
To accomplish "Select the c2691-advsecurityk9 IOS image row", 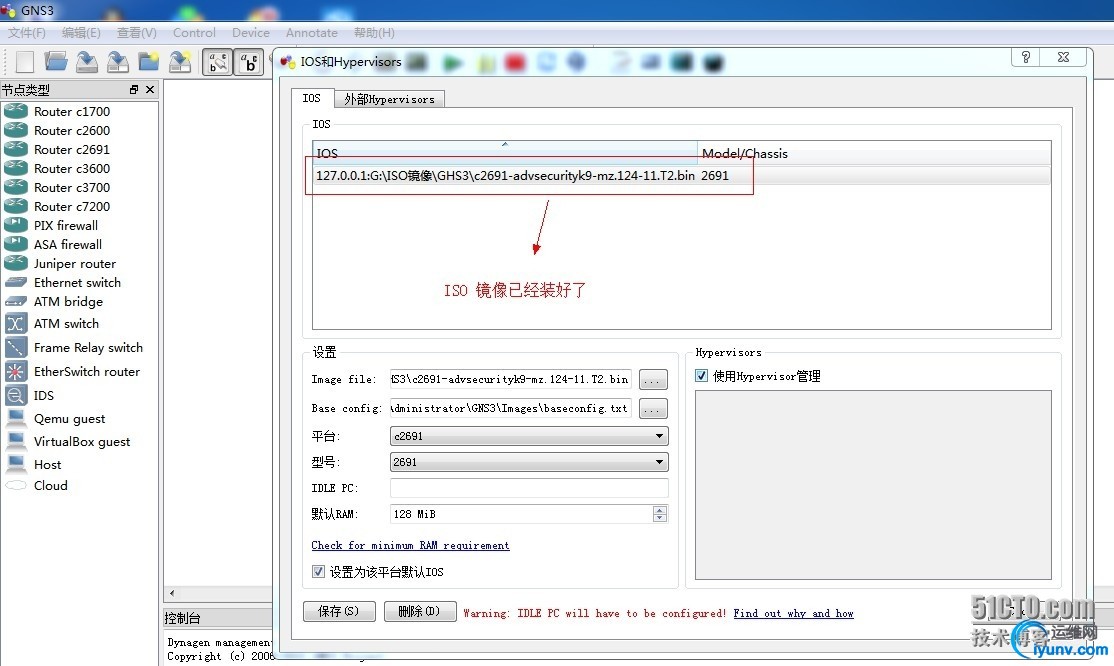I will click(681, 176).
